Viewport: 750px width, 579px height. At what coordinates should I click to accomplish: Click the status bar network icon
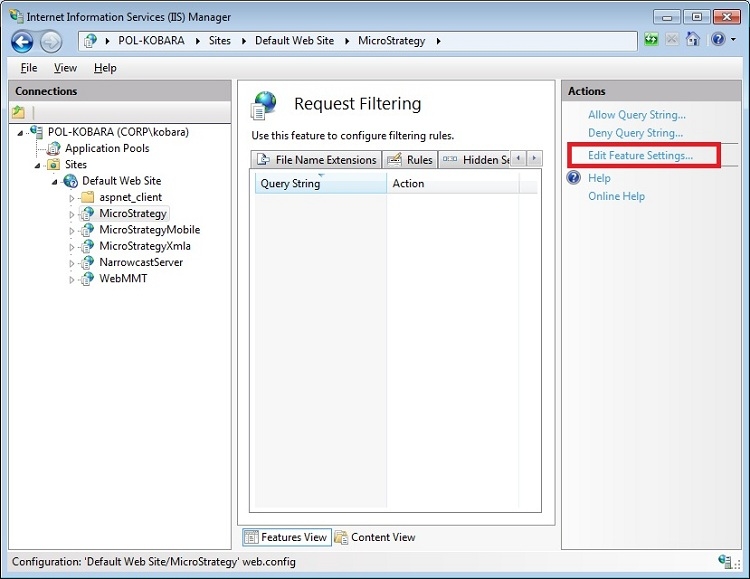point(725,562)
